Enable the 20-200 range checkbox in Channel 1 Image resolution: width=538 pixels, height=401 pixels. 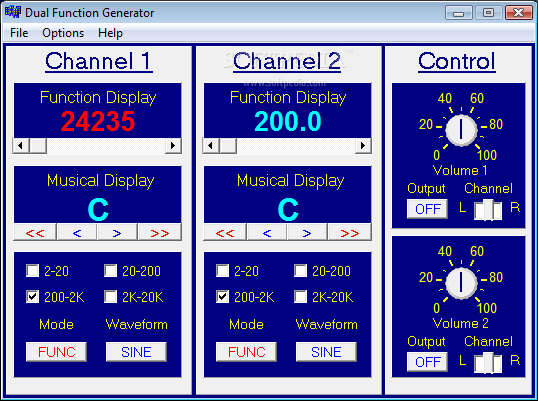pyautogui.click(x=110, y=271)
